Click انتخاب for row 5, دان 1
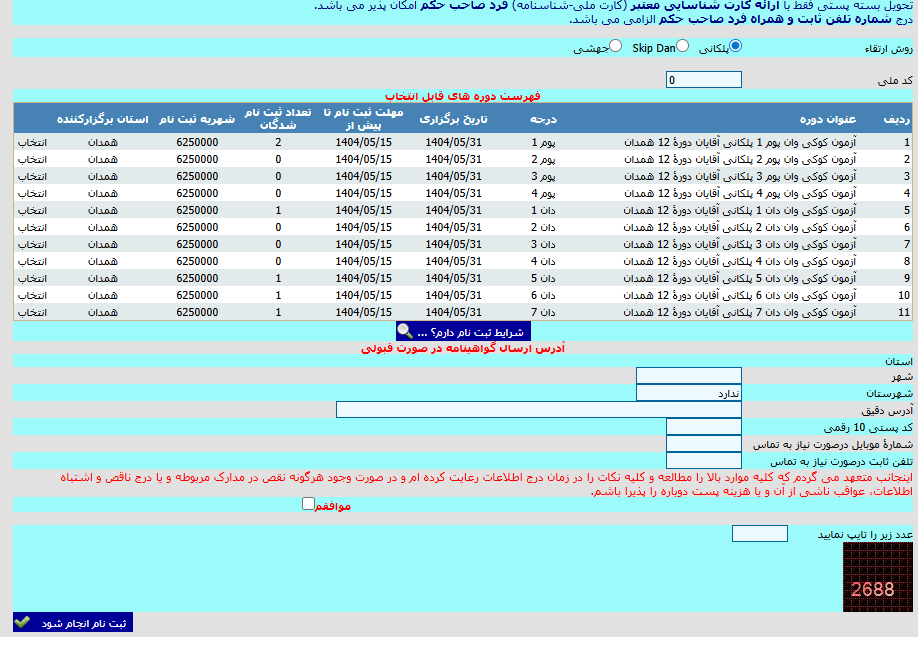 [x=32, y=210]
